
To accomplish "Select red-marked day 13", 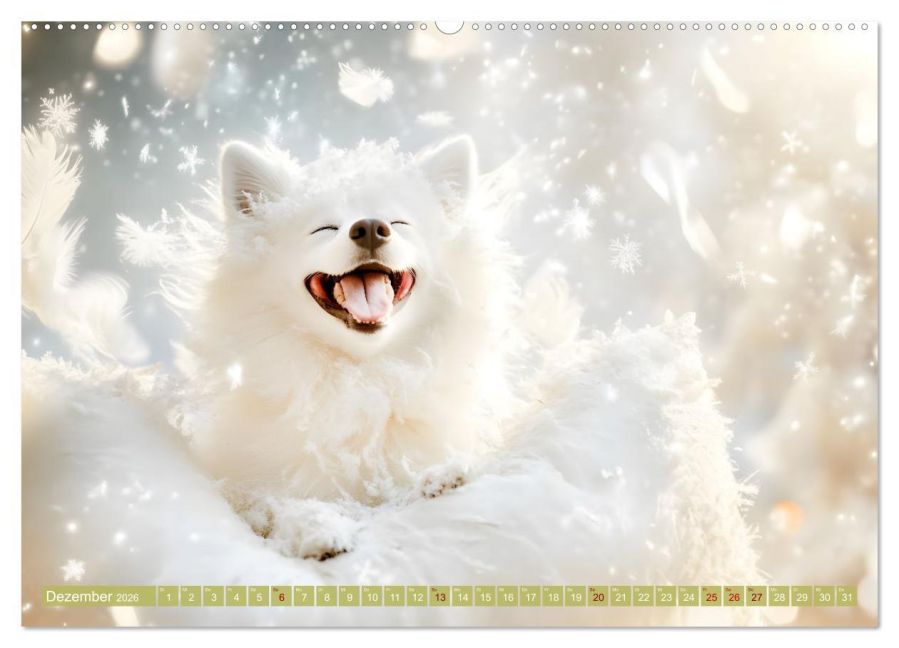I will point(439,597).
